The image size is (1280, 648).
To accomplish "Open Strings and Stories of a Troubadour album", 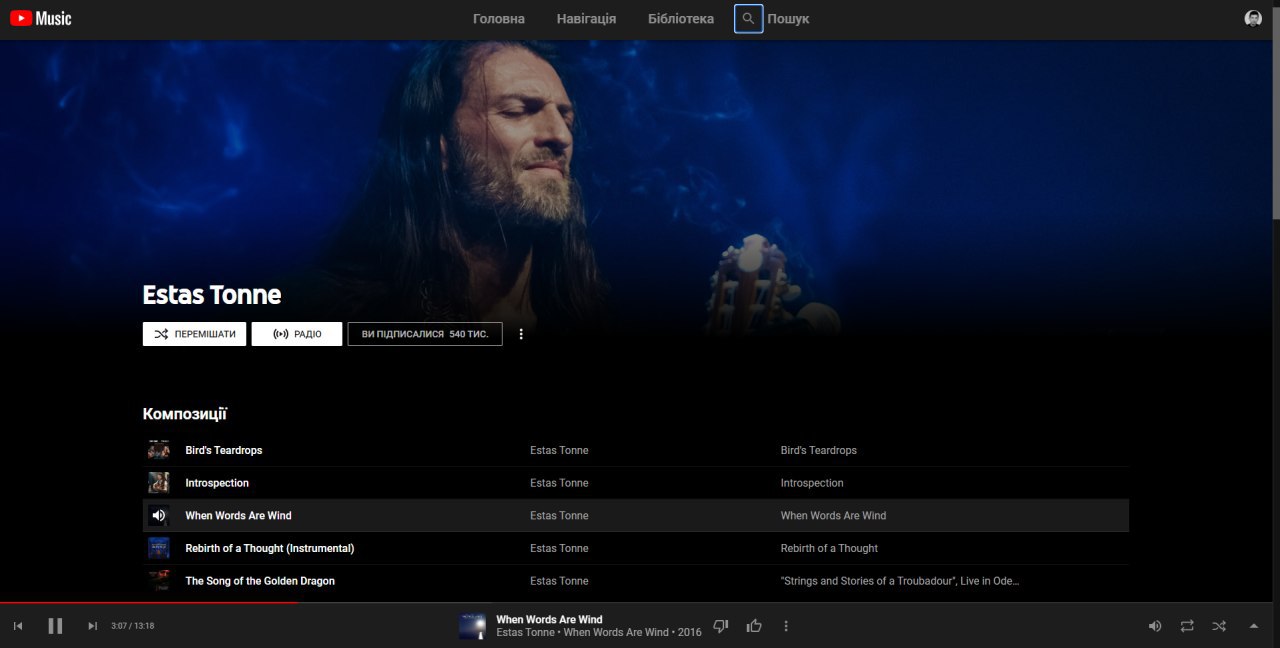I will (900, 581).
